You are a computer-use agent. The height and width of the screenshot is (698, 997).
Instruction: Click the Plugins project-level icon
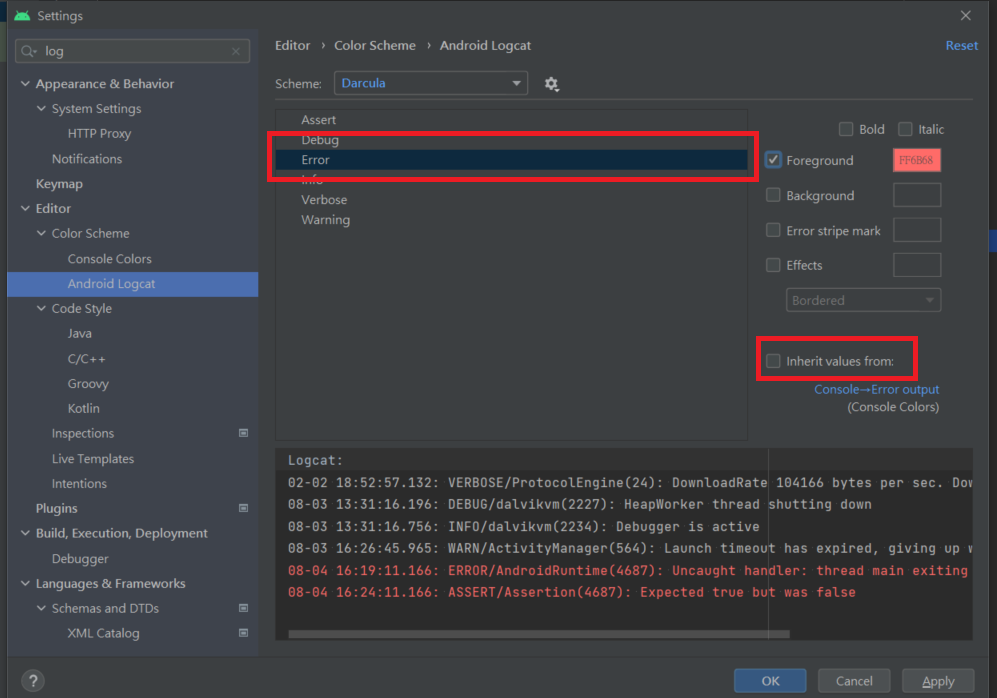(x=243, y=508)
